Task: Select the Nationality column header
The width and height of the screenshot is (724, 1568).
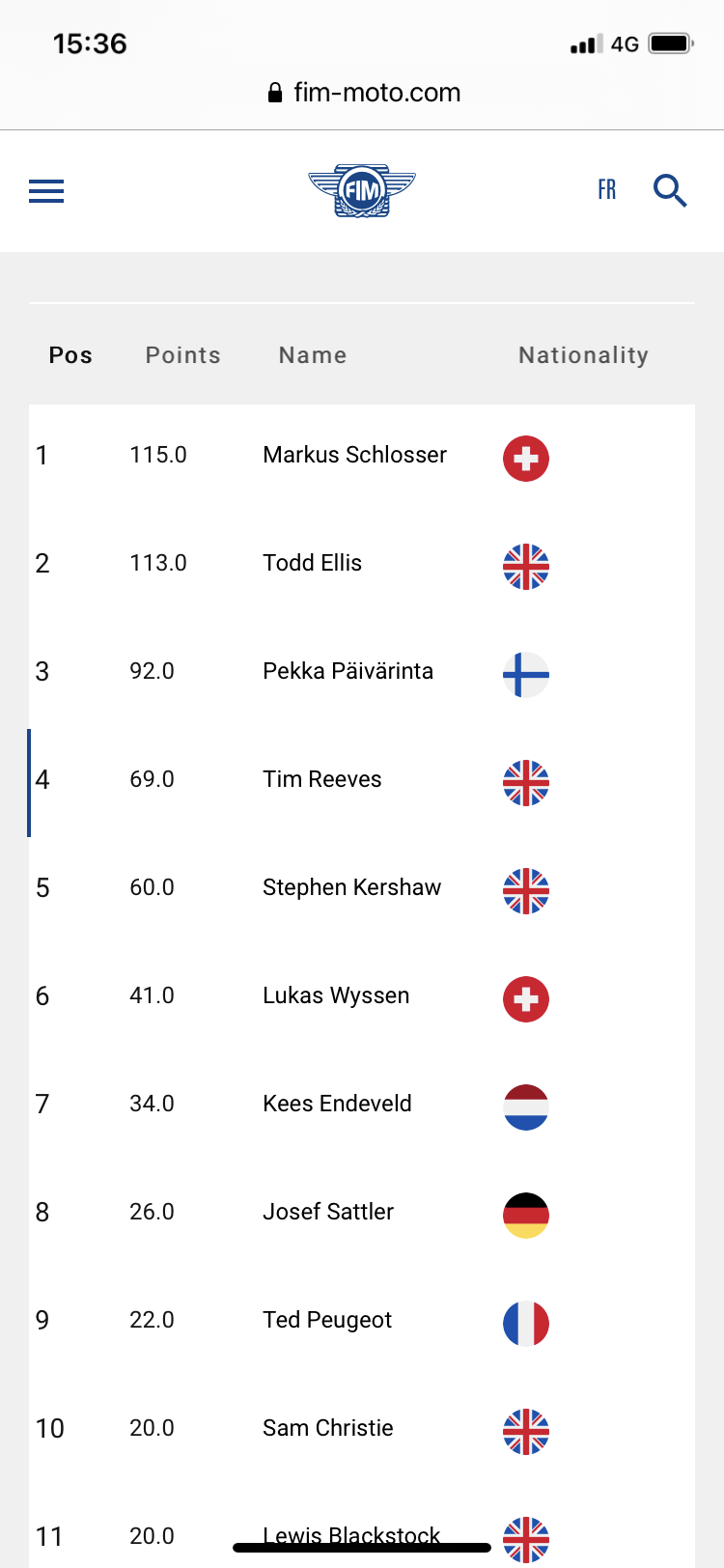Action: (584, 355)
